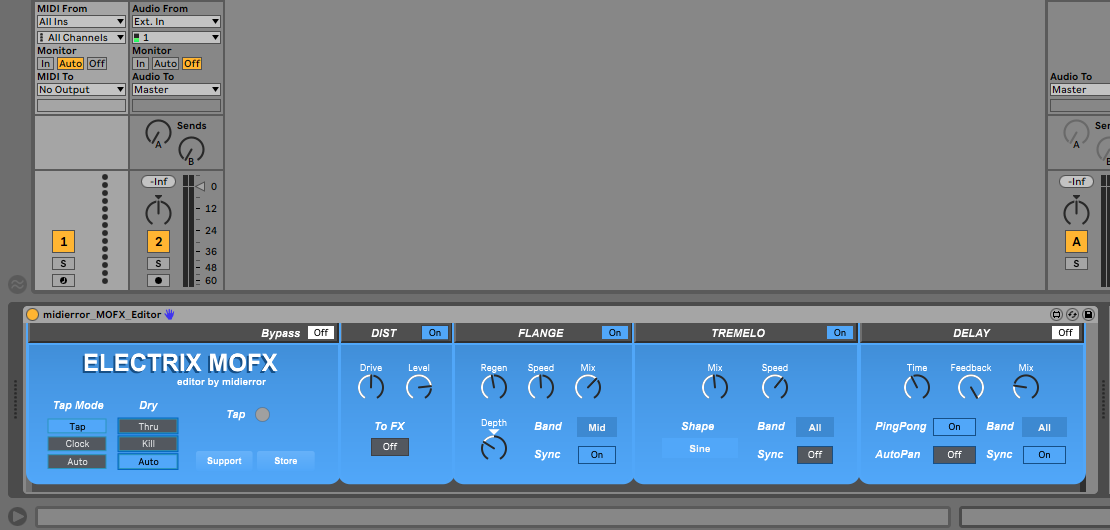This screenshot has height=530, width=1110.
Task: Arm track 2 for recording
Action: pyautogui.click(x=158, y=280)
